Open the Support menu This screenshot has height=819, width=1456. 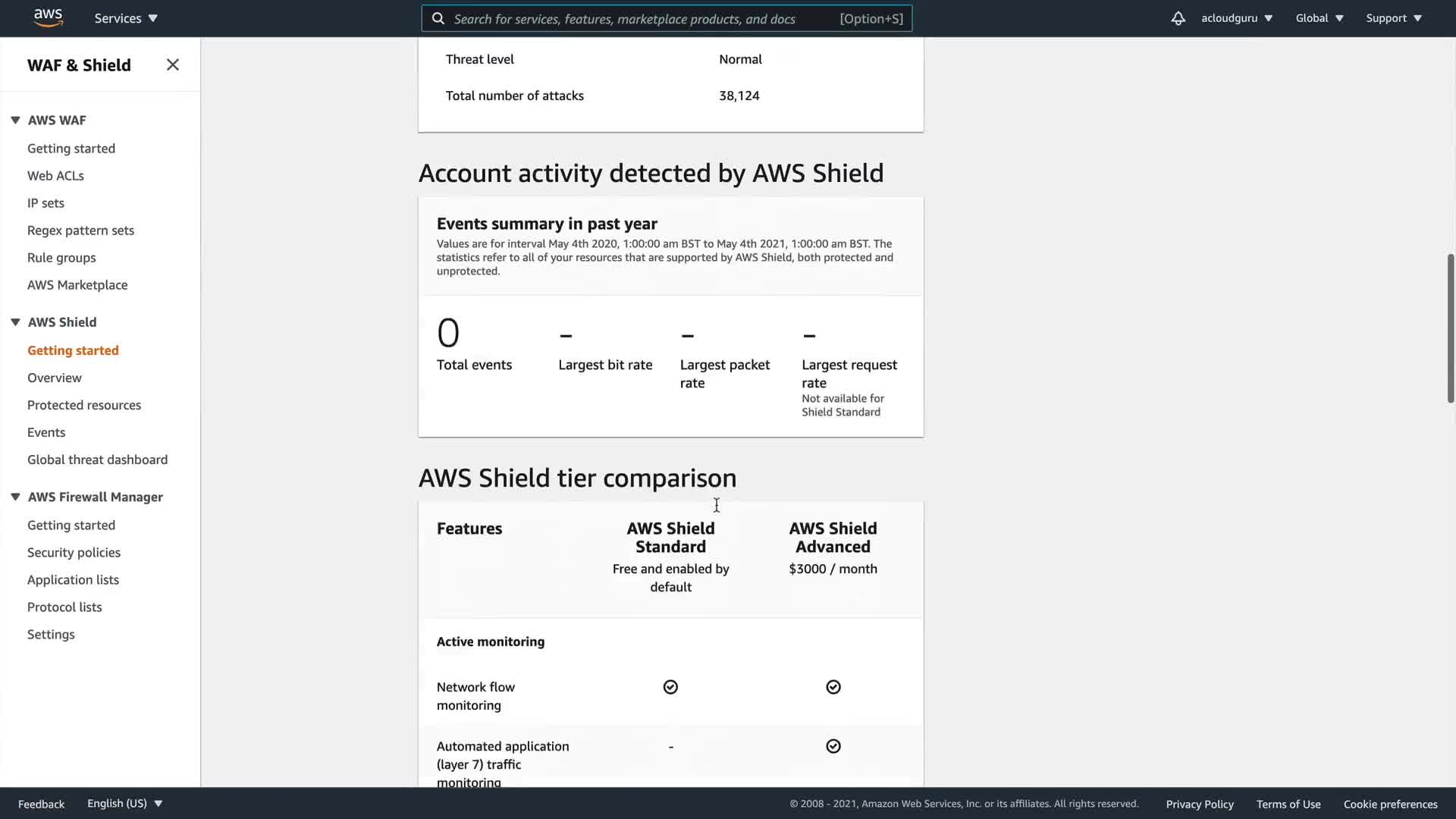pyautogui.click(x=1393, y=18)
